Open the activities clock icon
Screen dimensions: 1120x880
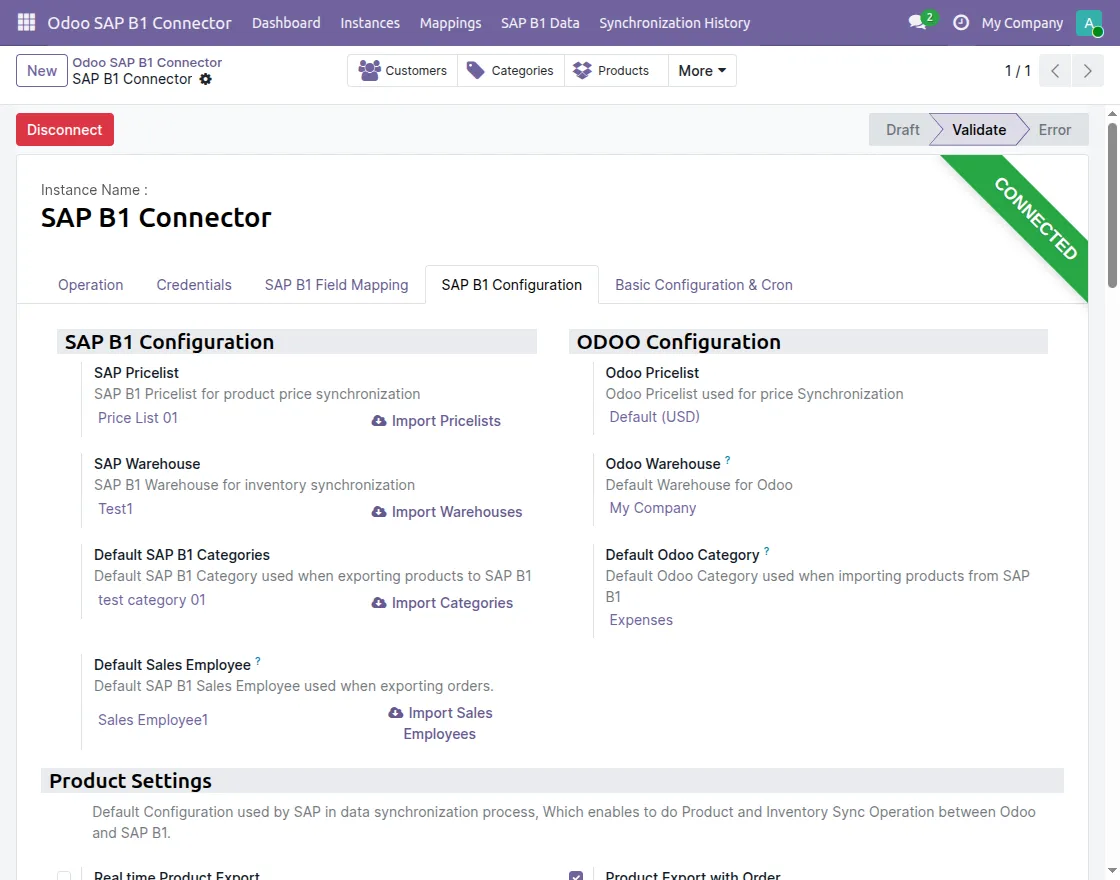[x=961, y=23]
